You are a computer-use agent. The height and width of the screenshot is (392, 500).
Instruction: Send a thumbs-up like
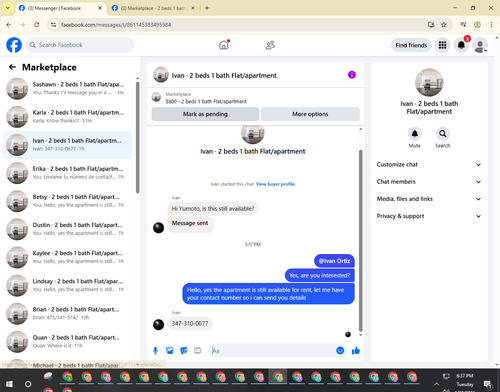pyautogui.click(x=356, y=350)
